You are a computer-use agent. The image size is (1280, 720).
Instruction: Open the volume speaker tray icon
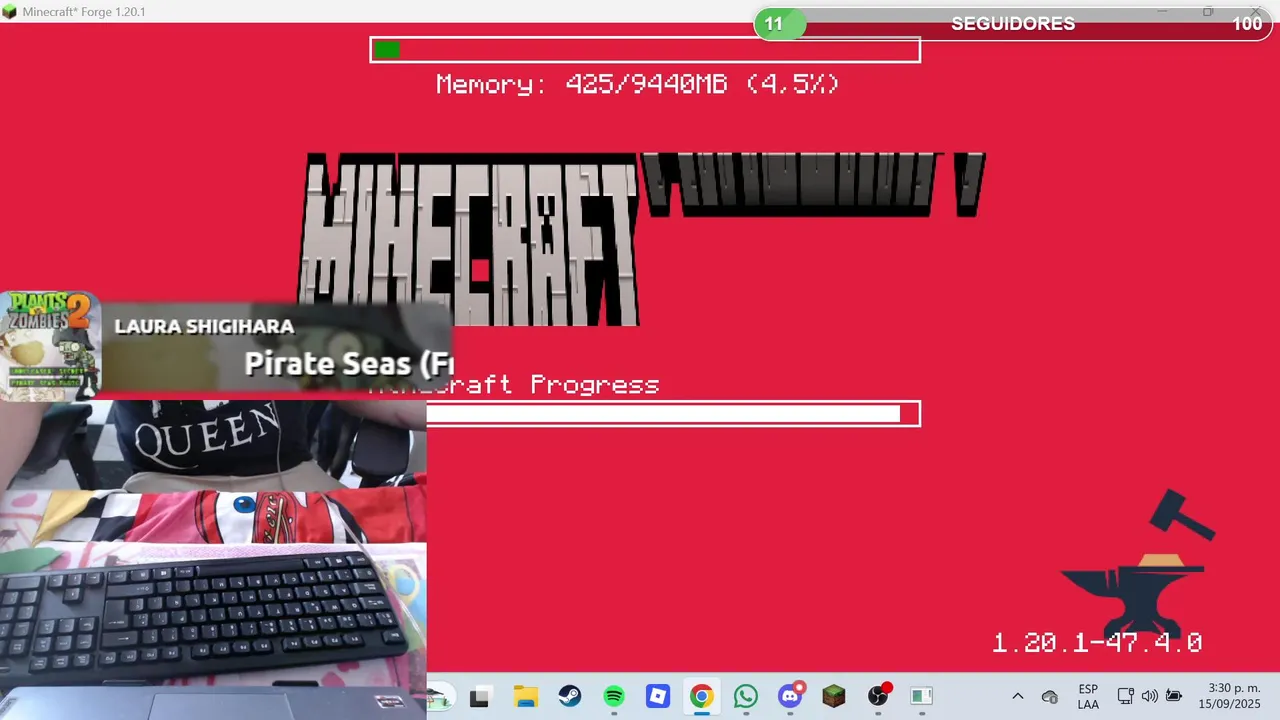pyautogui.click(x=1150, y=697)
